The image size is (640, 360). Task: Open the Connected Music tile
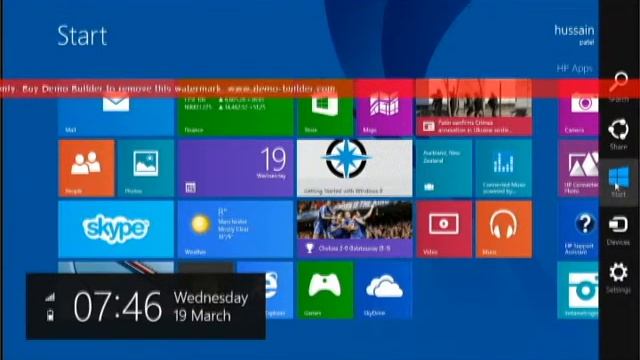pos(504,168)
